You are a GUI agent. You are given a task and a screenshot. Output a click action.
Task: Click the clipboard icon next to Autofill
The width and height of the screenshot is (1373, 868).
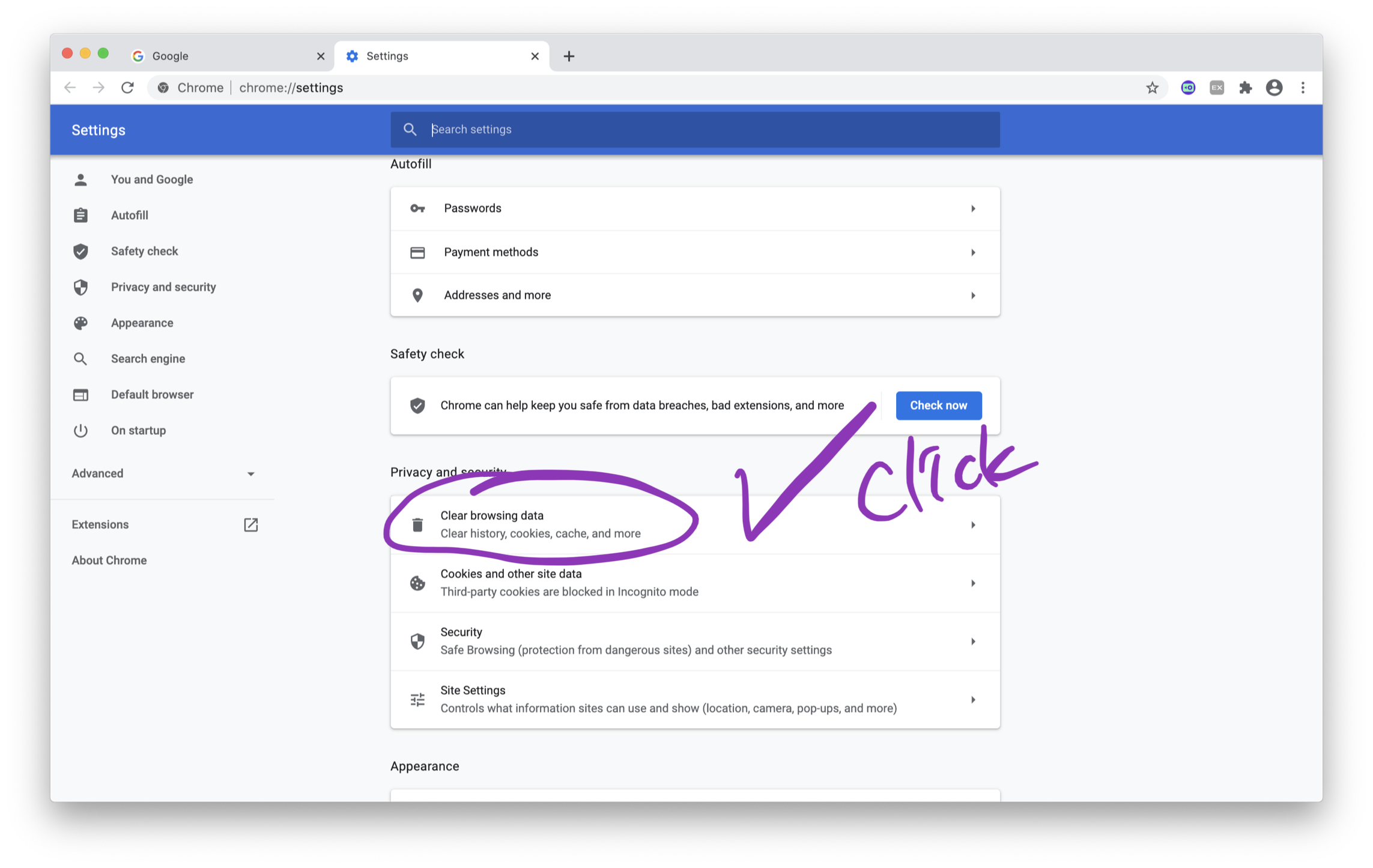tap(80, 215)
